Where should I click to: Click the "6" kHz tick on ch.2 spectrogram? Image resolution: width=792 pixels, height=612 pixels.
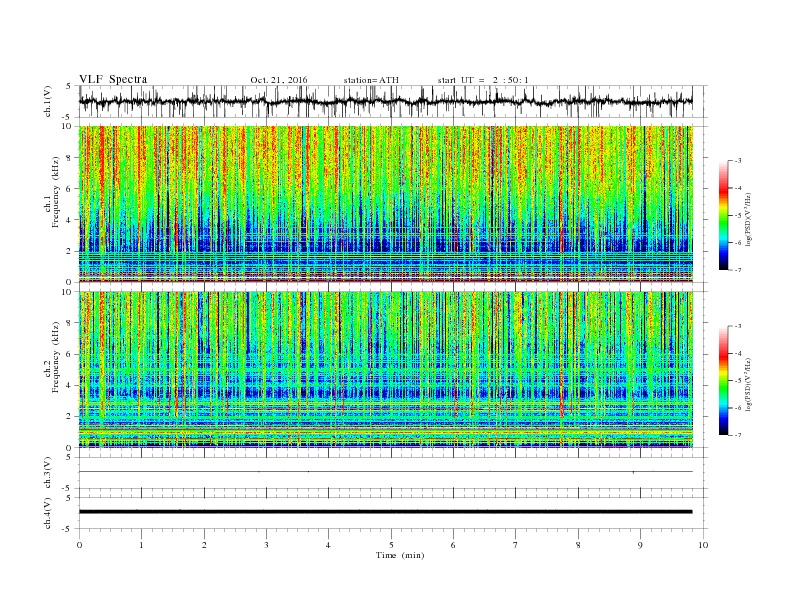click(x=71, y=354)
